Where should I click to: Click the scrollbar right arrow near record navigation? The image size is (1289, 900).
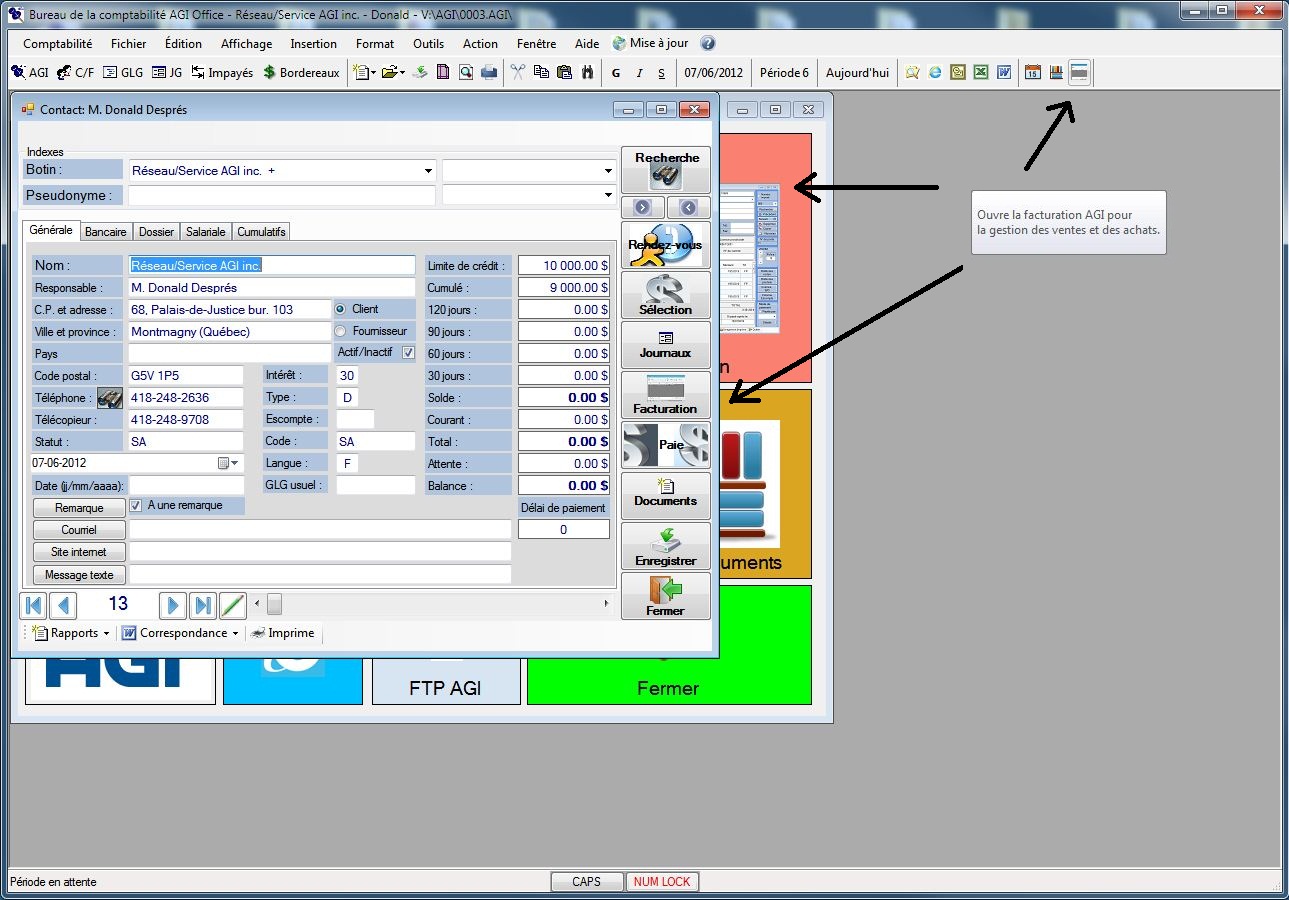pos(606,604)
